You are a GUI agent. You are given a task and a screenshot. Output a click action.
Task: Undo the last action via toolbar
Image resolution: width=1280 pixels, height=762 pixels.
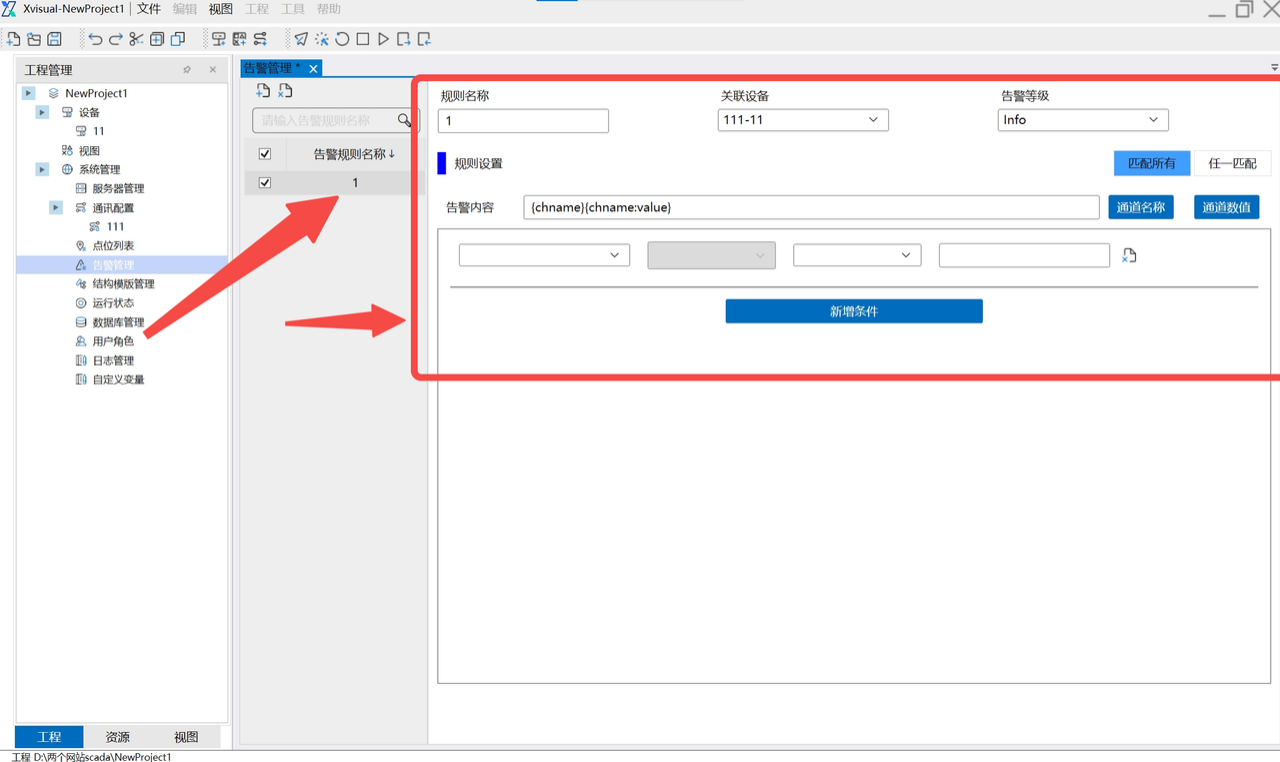point(95,39)
